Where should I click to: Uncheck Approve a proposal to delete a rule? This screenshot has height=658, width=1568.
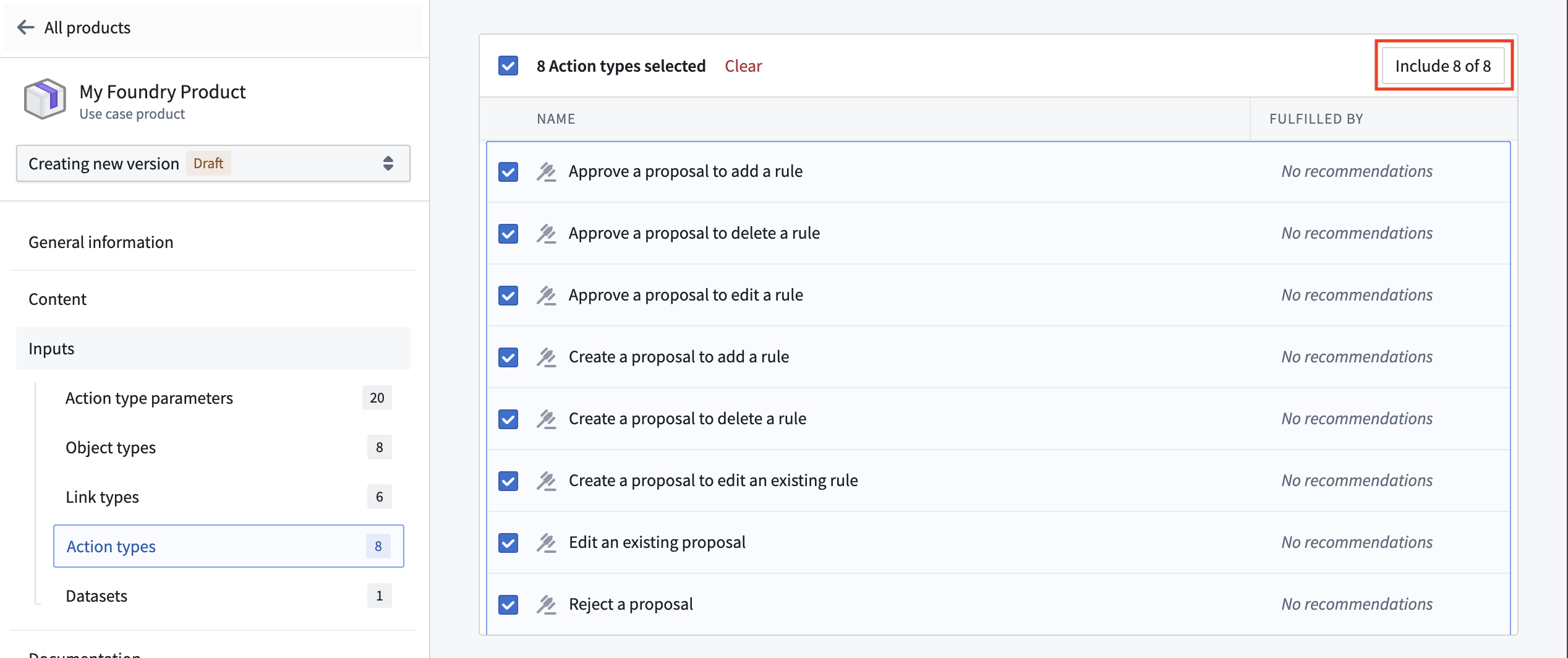(508, 233)
